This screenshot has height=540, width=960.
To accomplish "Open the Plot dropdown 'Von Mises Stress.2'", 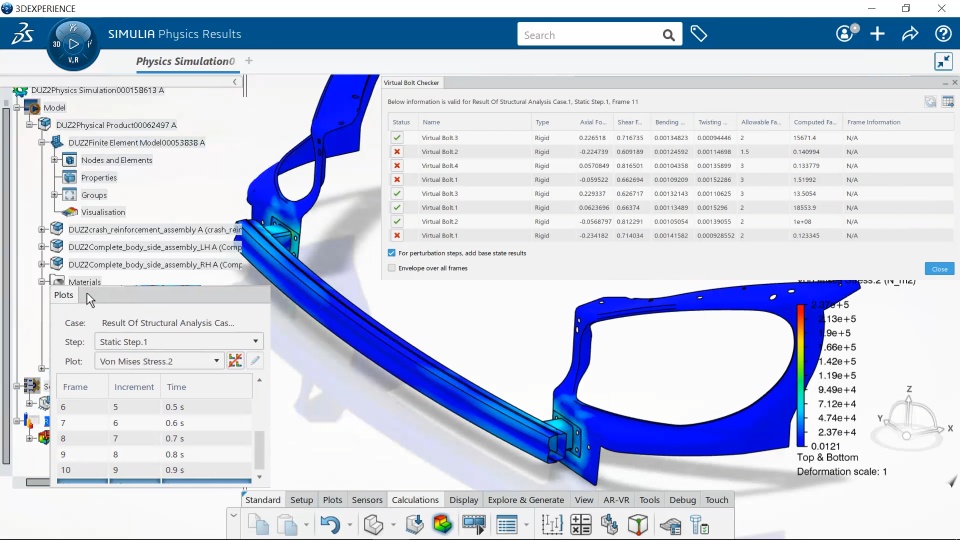I will 159,361.
